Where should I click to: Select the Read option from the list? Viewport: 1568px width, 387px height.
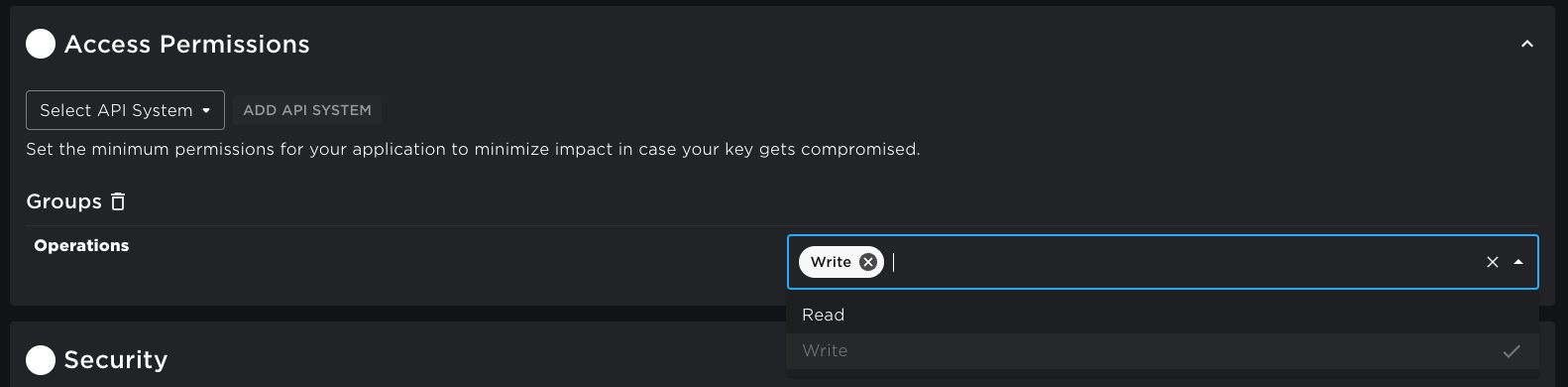tap(1163, 315)
